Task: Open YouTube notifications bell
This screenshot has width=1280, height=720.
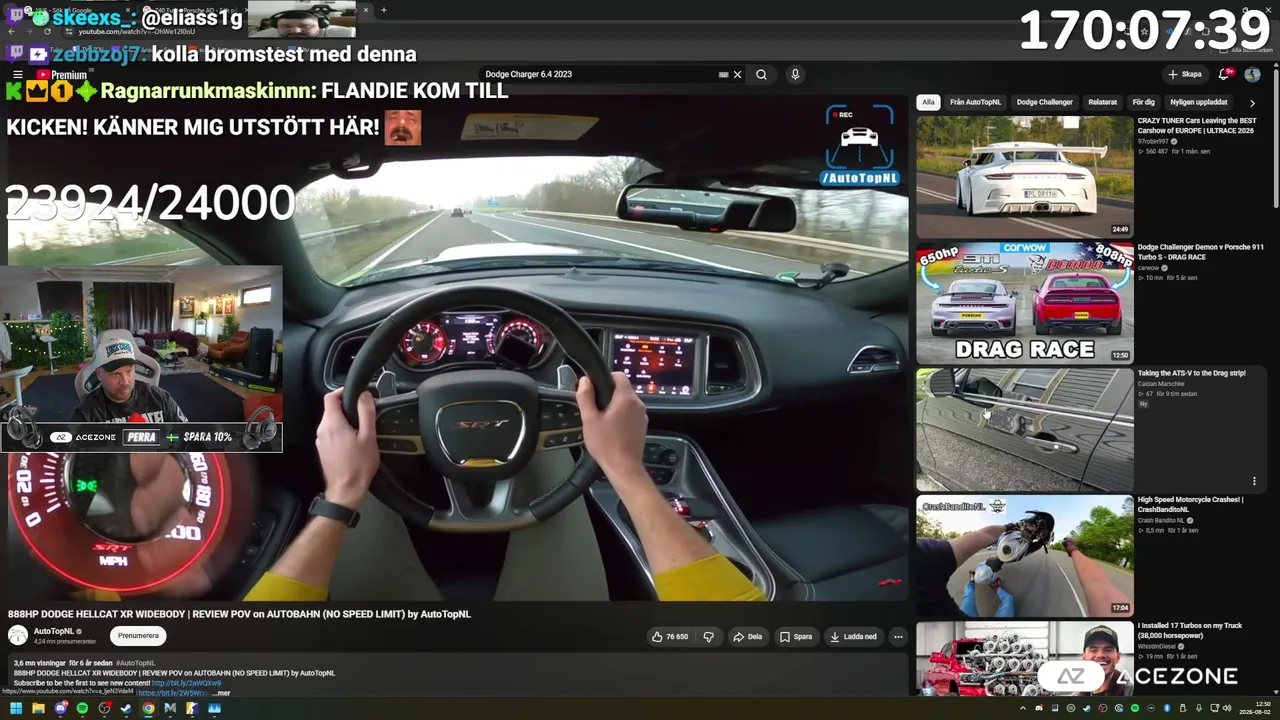Action: tap(1224, 75)
